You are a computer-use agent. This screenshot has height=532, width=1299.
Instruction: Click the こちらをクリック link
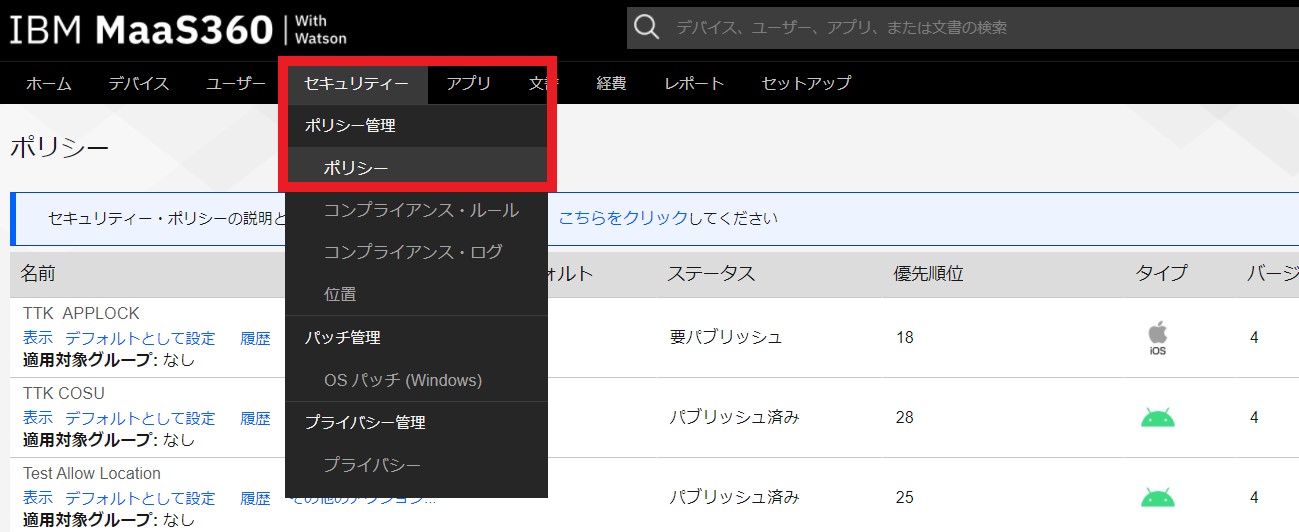pyautogui.click(x=623, y=218)
